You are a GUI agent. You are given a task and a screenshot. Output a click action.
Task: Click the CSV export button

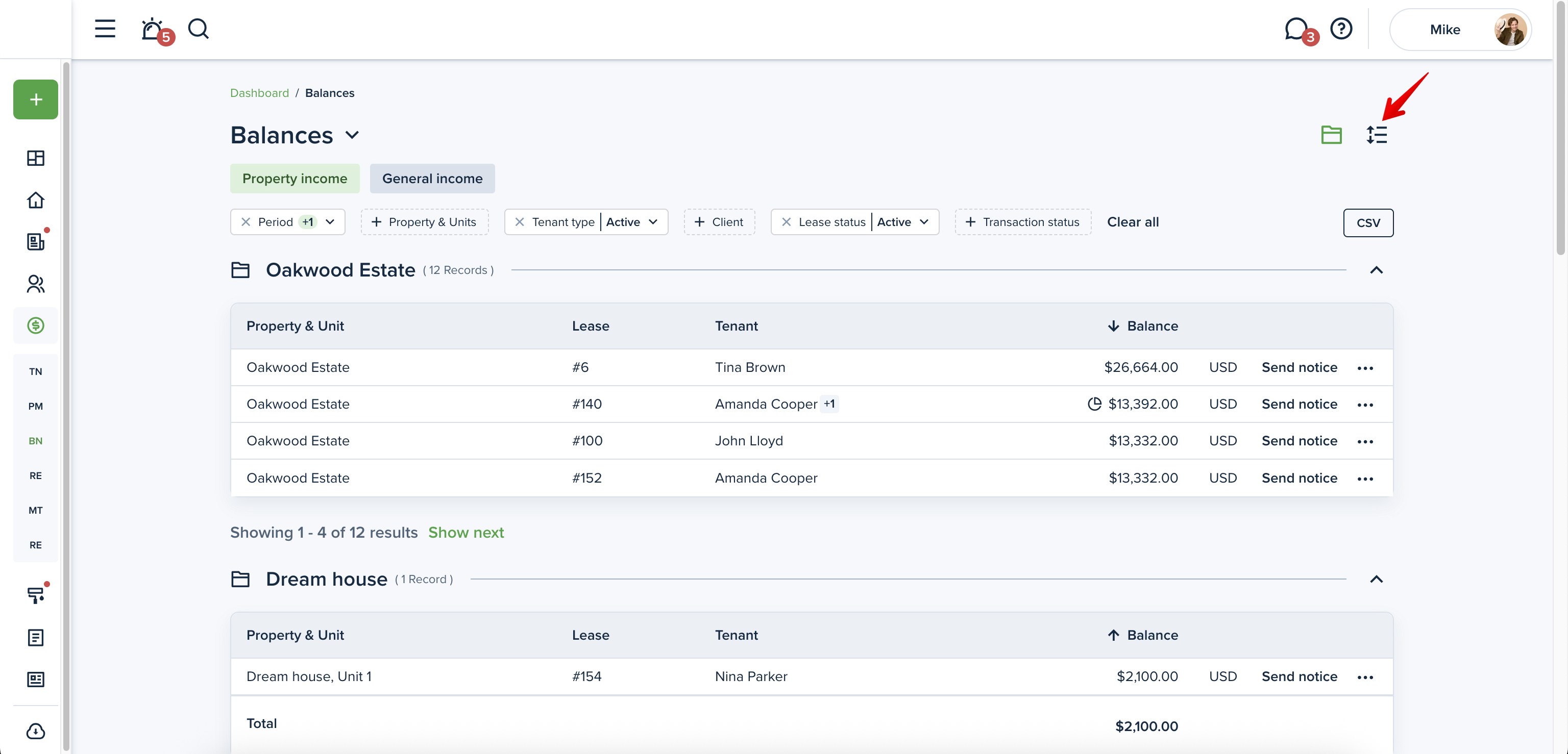pos(1368,223)
